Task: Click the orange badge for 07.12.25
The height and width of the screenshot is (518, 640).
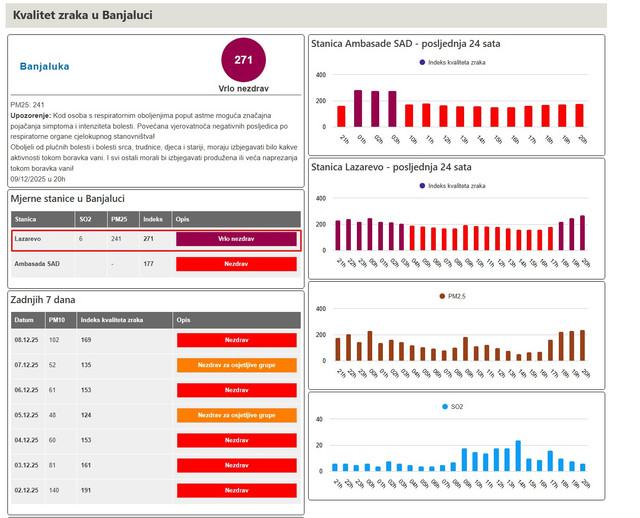Action: (237, 365)
